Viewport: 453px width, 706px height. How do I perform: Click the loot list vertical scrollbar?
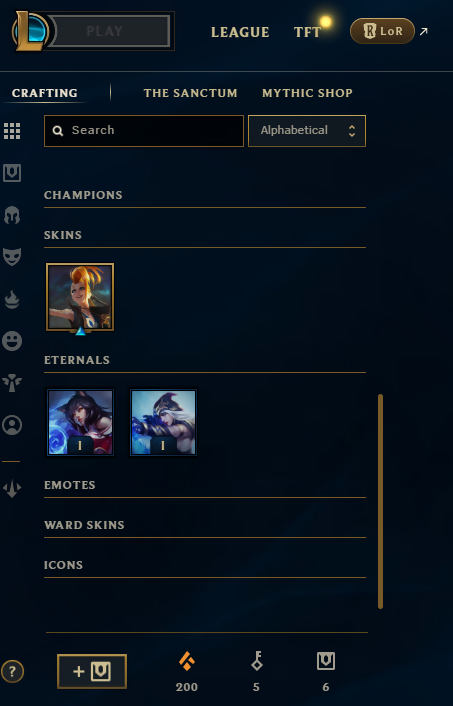point(381,501)
